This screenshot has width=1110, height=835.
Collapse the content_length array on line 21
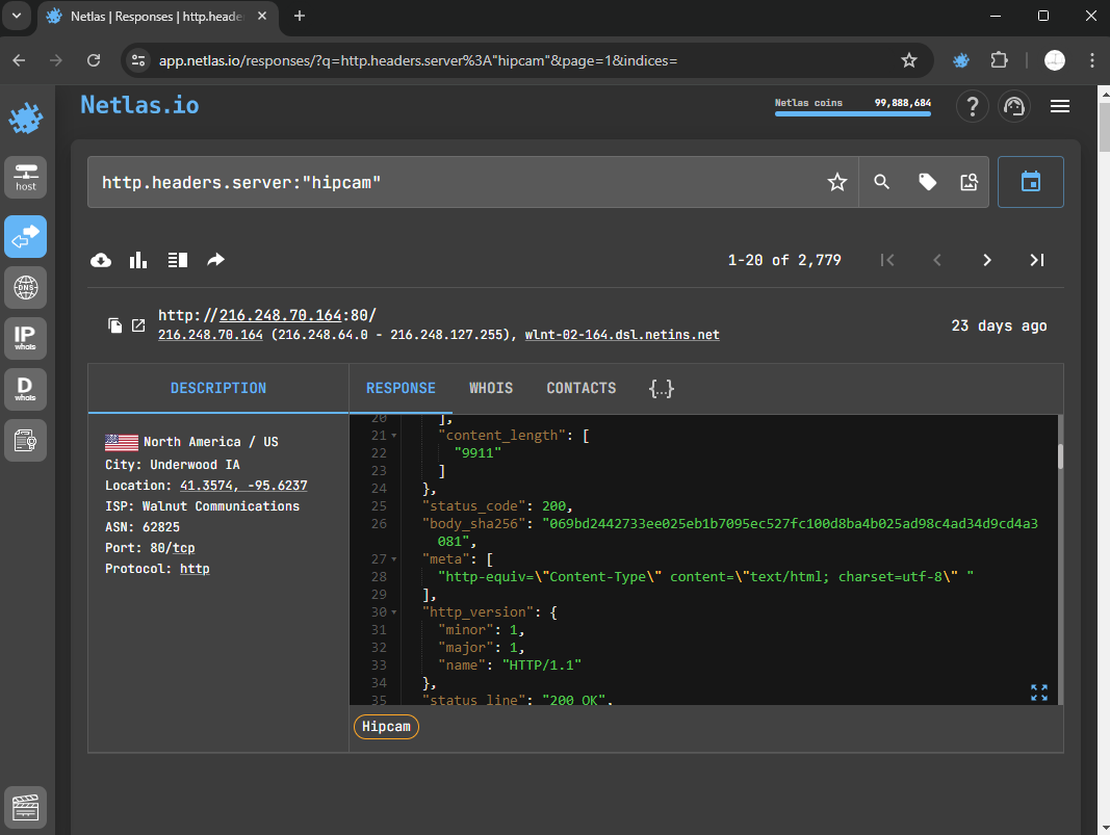(x=394, y=436)
